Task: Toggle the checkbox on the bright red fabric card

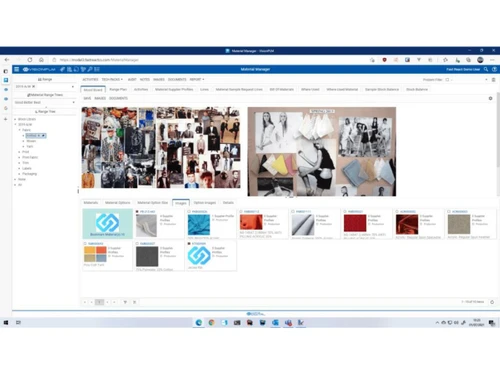Action: tap(345, 211)
